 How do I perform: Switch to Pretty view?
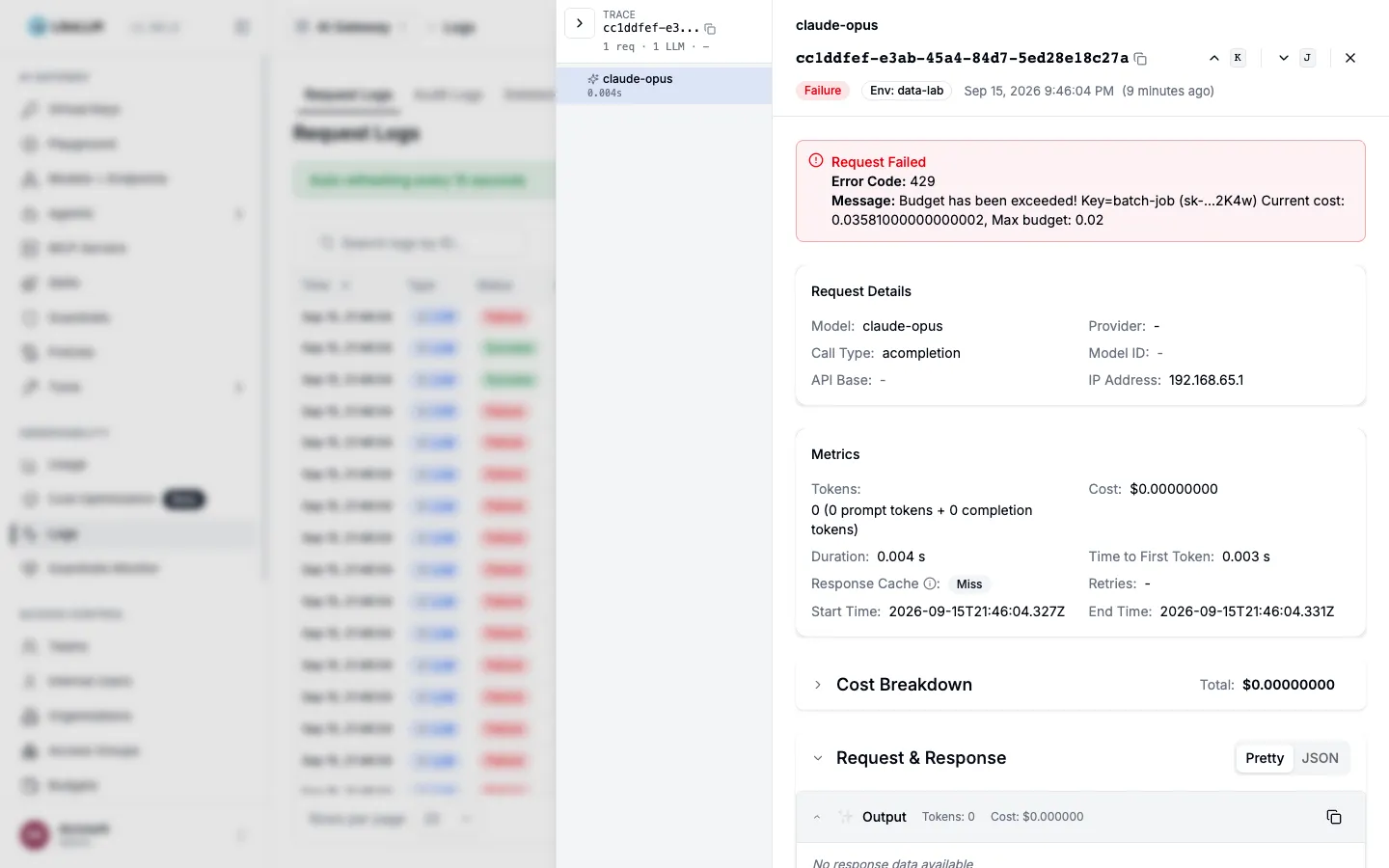1265,758
